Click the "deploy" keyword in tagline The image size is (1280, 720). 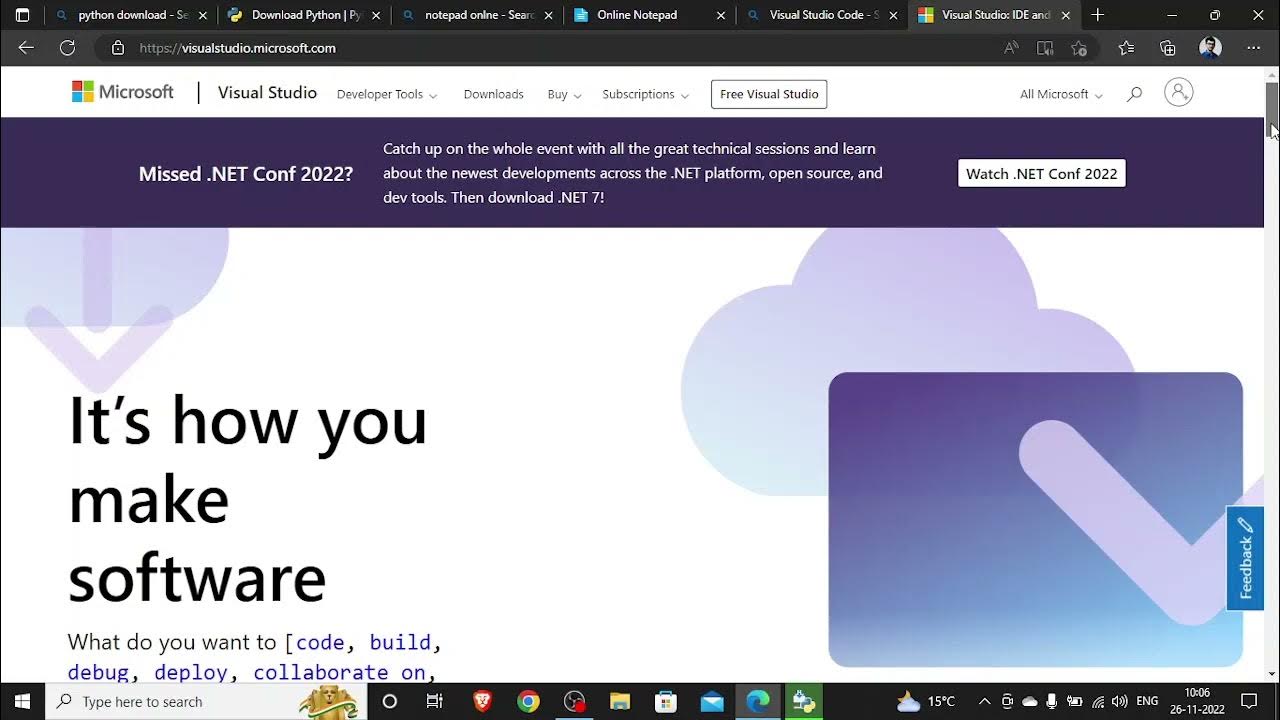pos(191,672)
